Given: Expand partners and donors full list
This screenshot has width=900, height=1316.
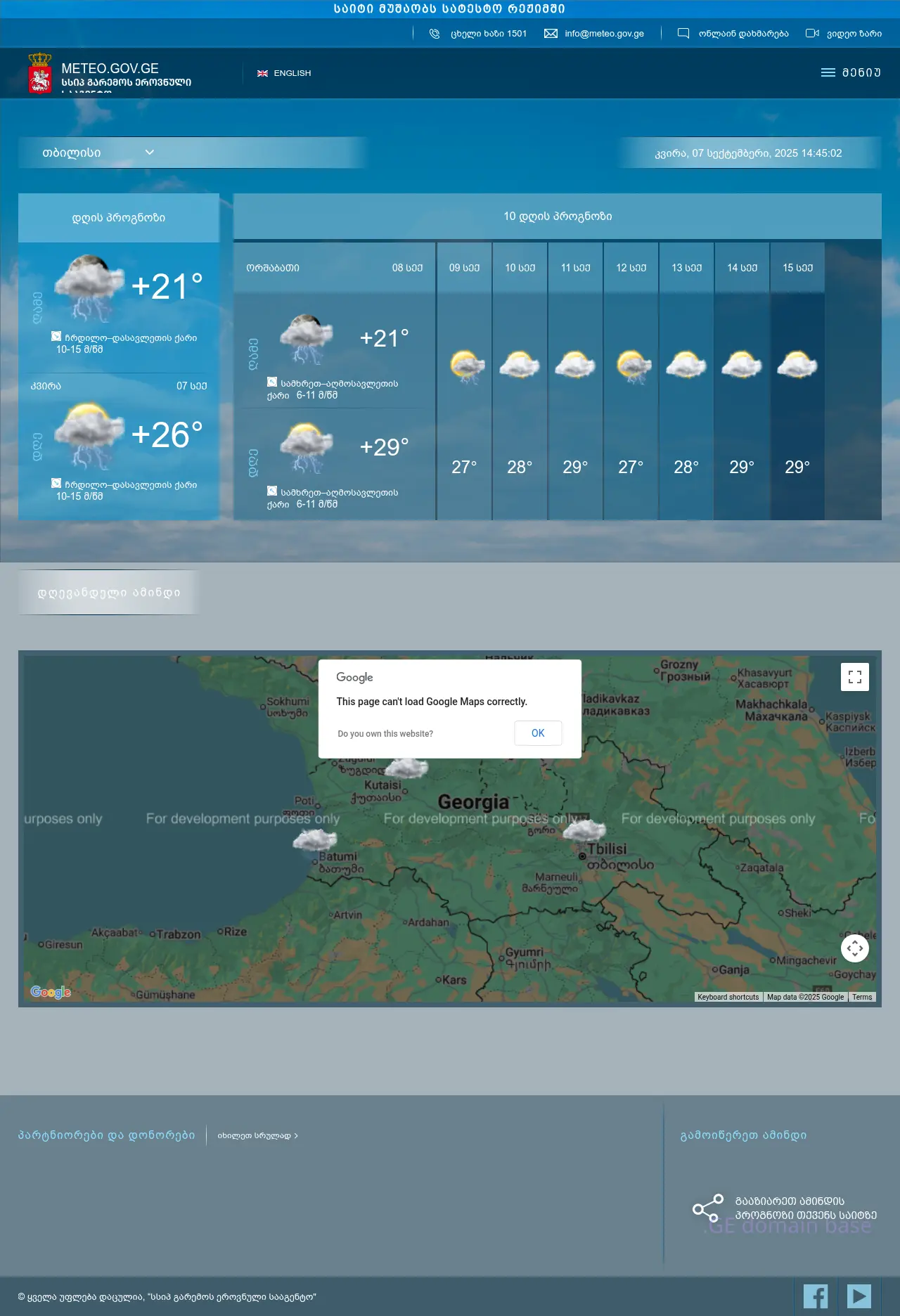Looking at the screenshot, I should (257, 1135).
